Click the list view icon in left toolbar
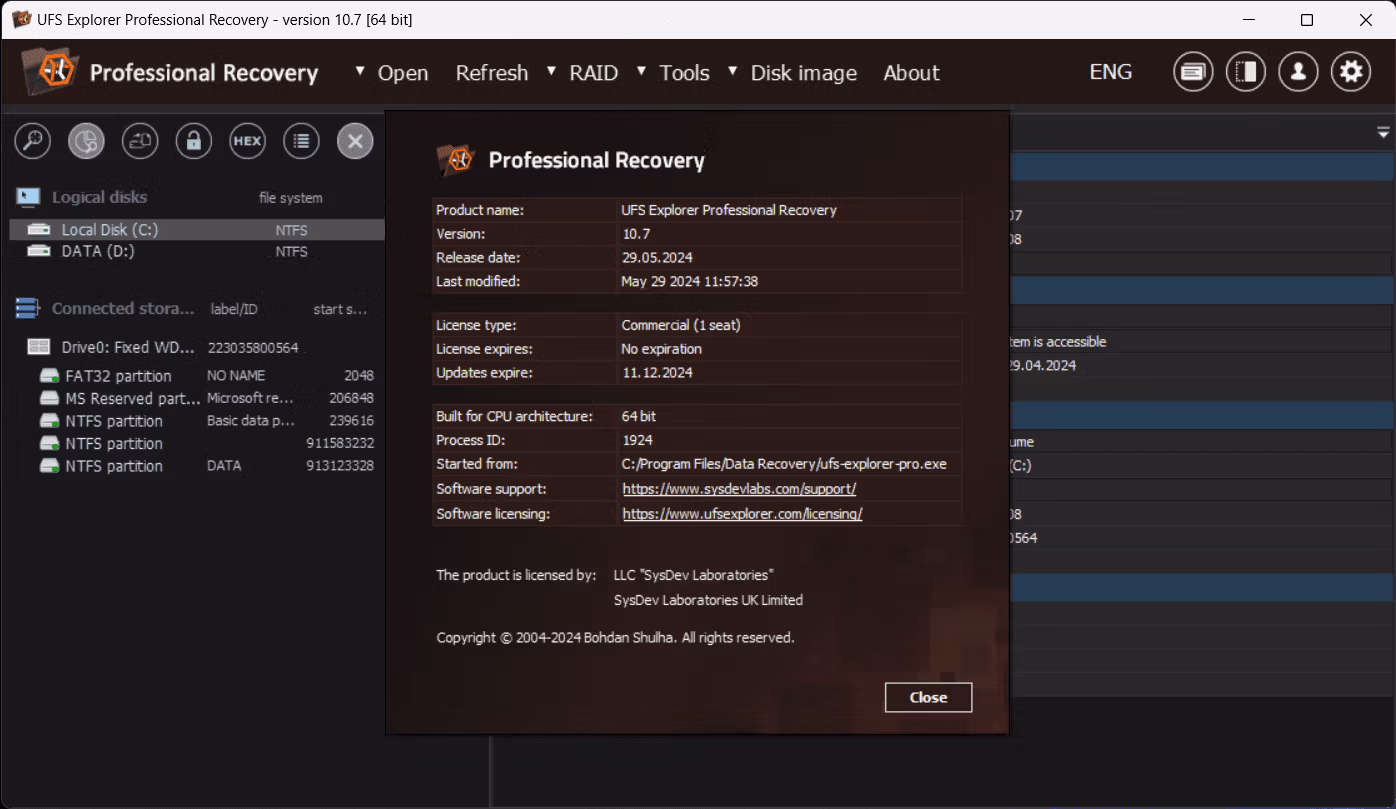 301,141
